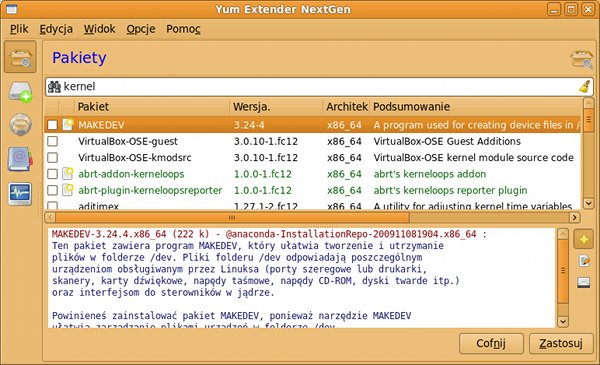Click version 3.24-4 cell
This screenshot has height=365, width=600.
point(249,125)
